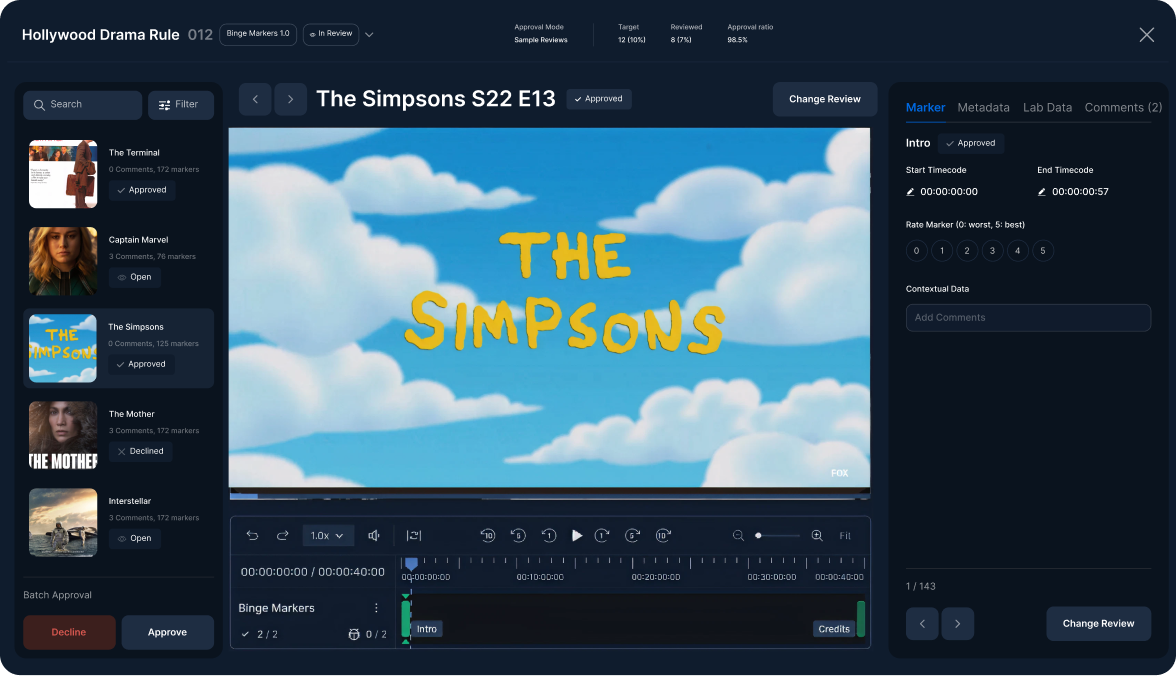Click the Add Comments field

pyautogui.click(x=1028, y=317)
